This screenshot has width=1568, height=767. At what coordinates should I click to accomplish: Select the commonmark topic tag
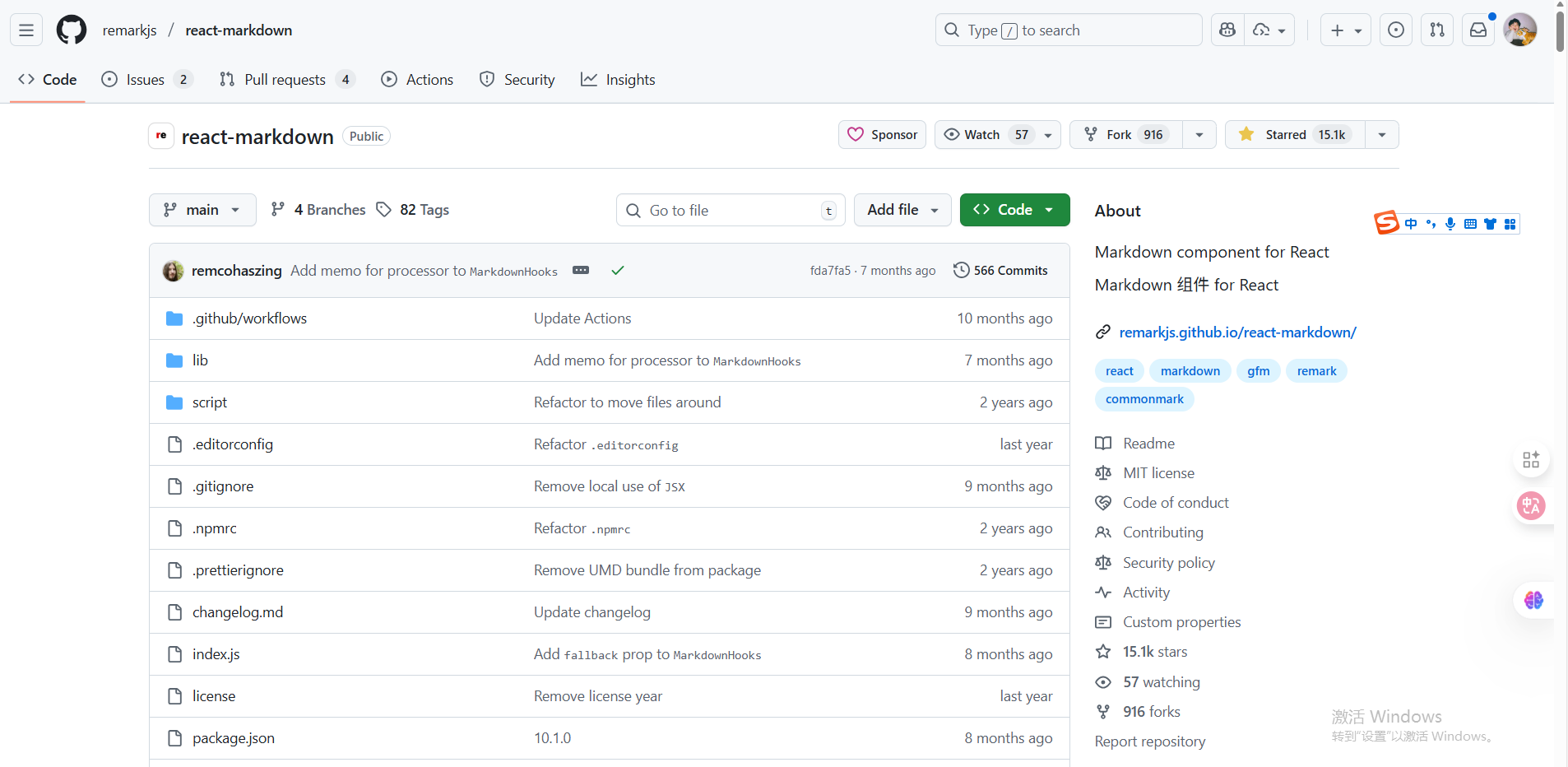[x=1144, y=399]
